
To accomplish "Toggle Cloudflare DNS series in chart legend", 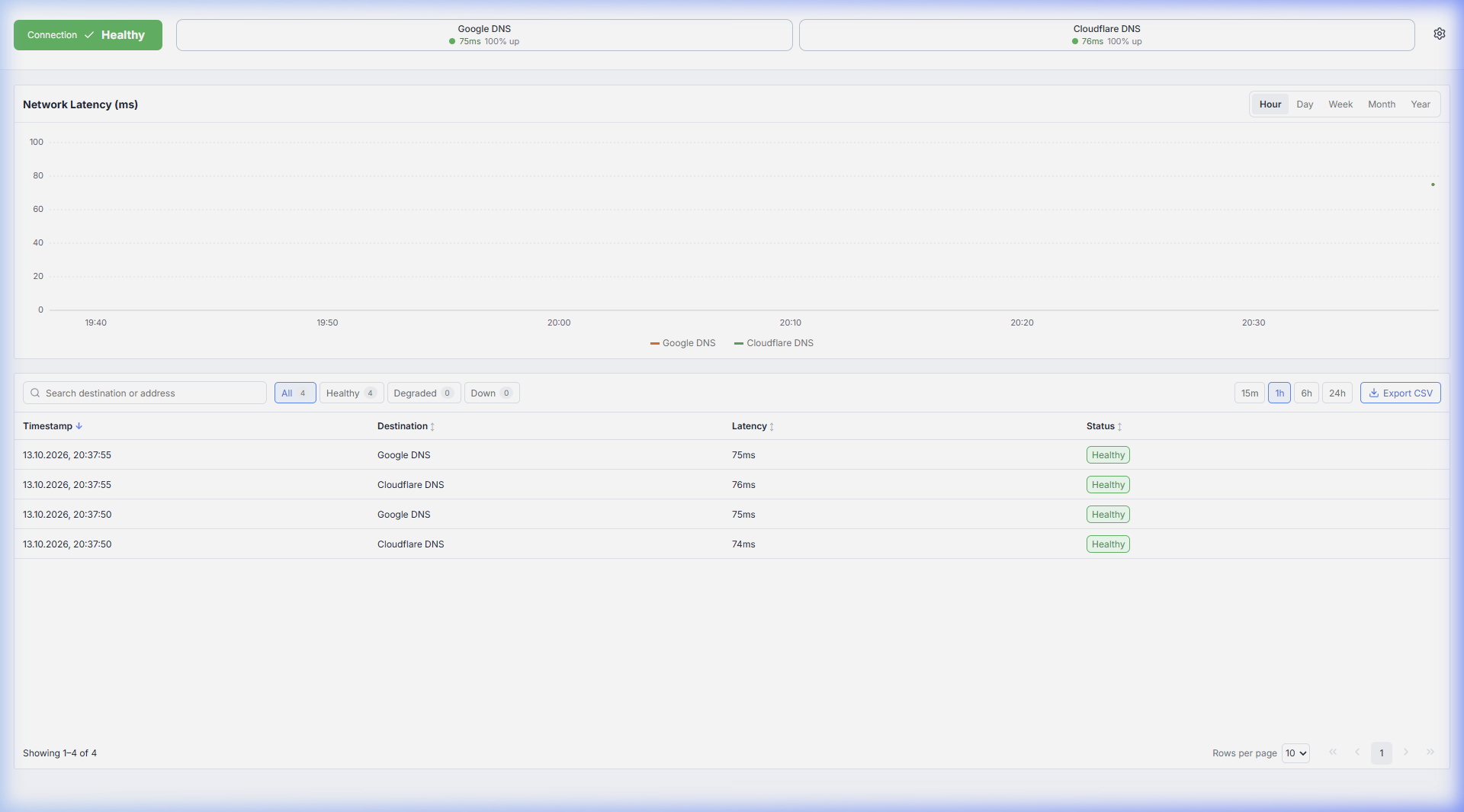I will pyautogui.click(x=773, y=343).
